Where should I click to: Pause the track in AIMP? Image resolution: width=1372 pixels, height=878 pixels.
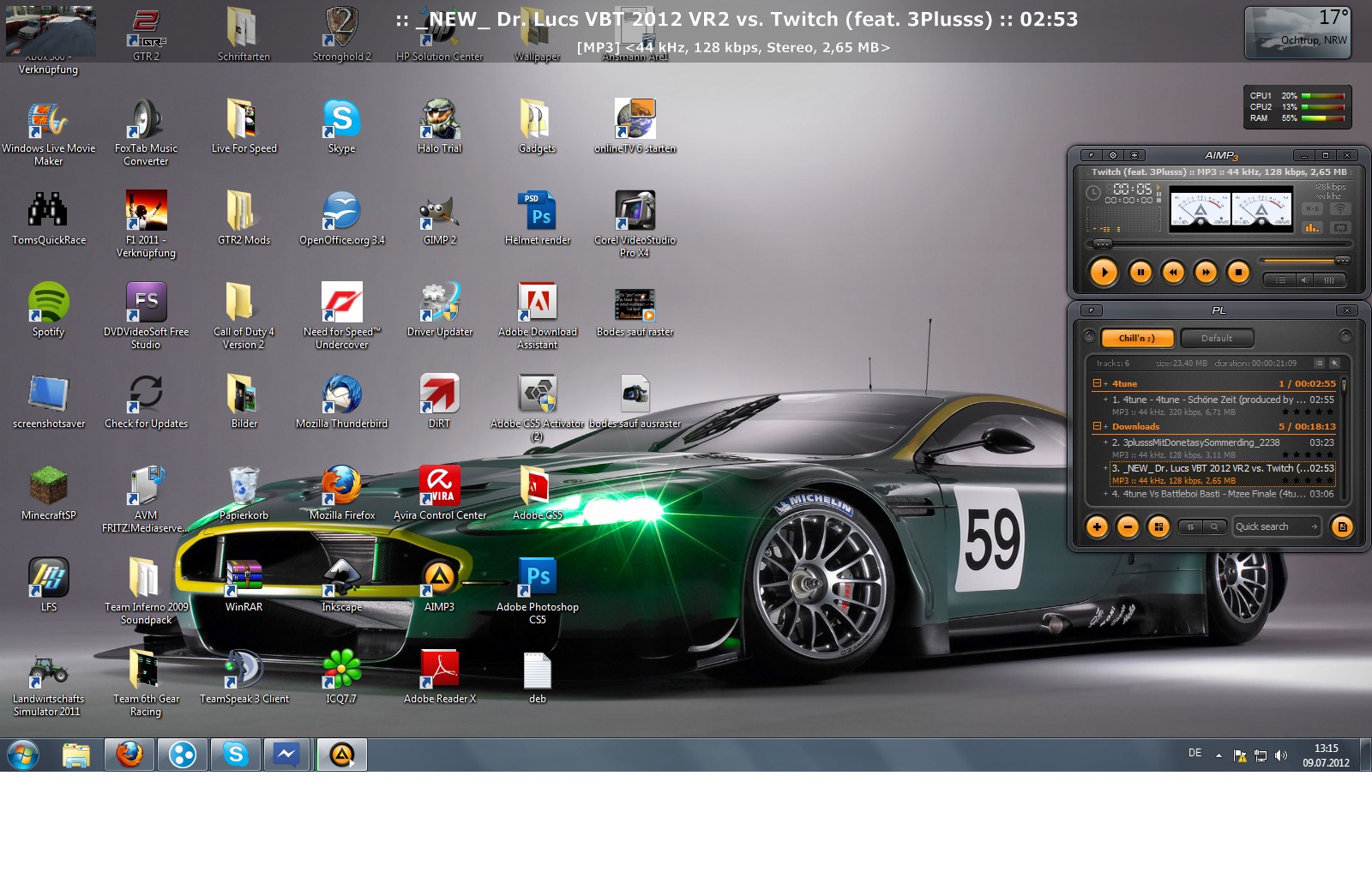(x=1140, y=273)
